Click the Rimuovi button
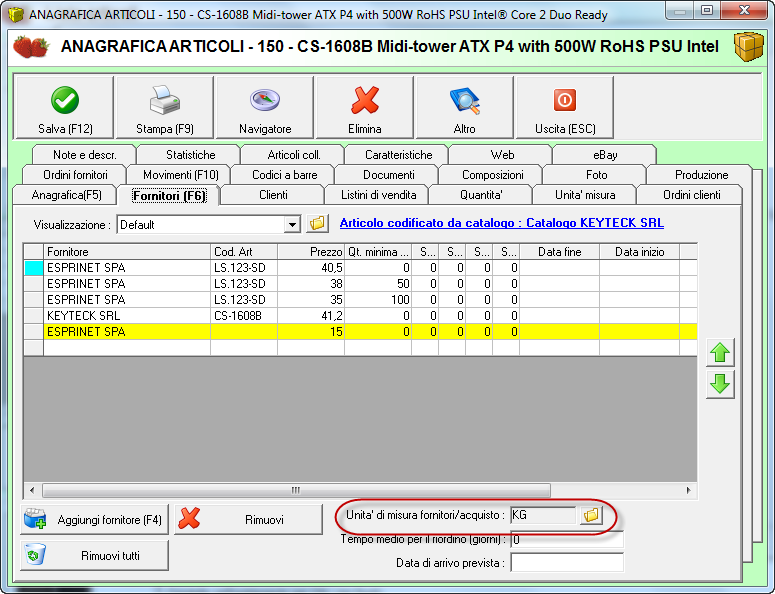 click(x=248, y=519)
